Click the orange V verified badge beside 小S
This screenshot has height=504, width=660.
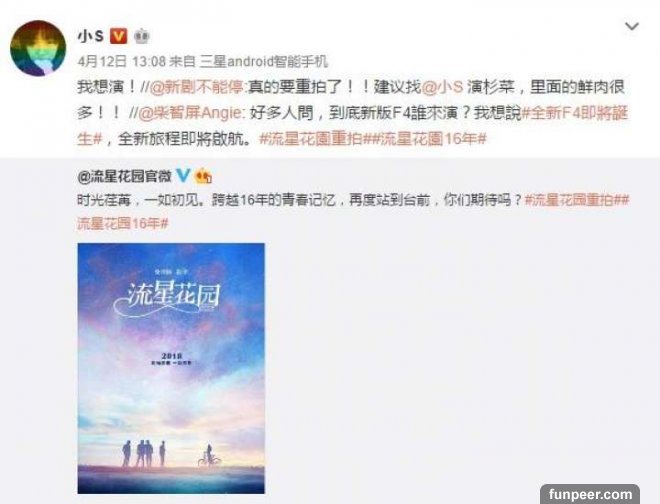pos(118,36)
